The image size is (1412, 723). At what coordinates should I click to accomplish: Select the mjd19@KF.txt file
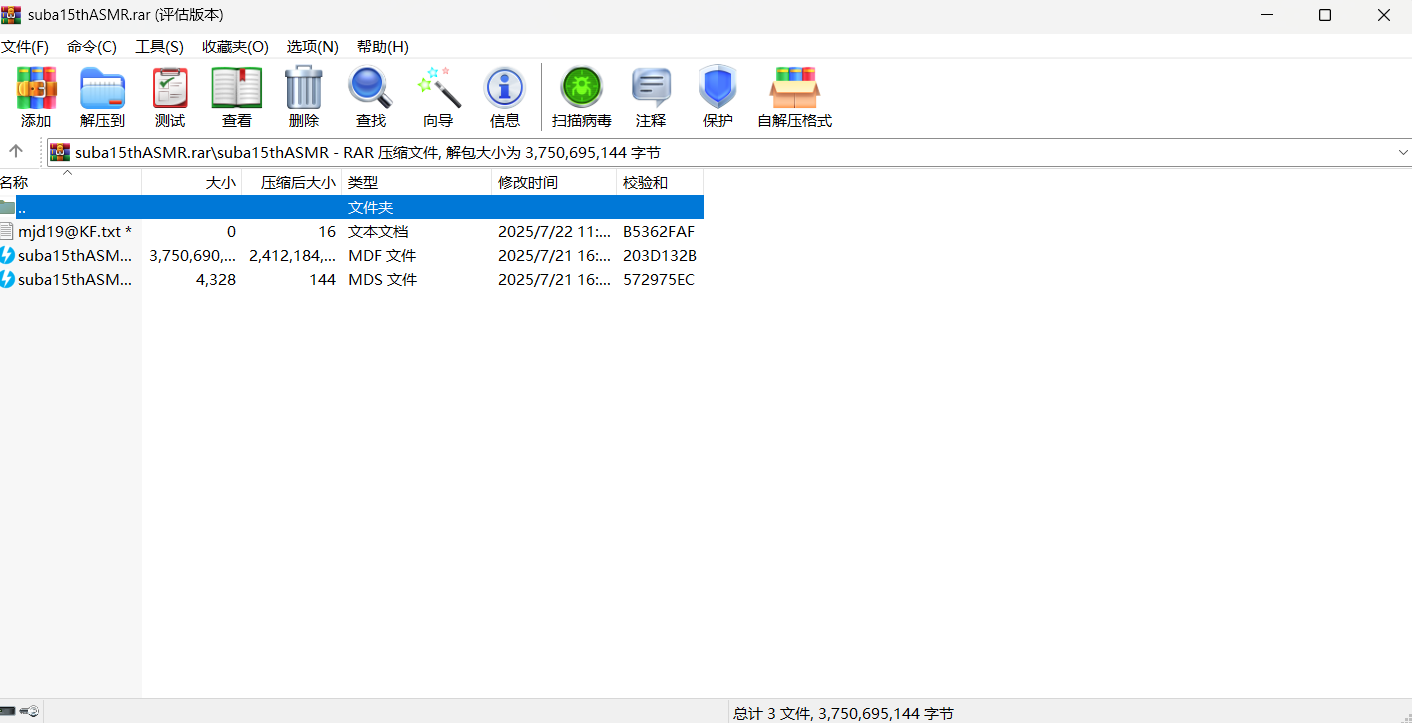[68, 231]
